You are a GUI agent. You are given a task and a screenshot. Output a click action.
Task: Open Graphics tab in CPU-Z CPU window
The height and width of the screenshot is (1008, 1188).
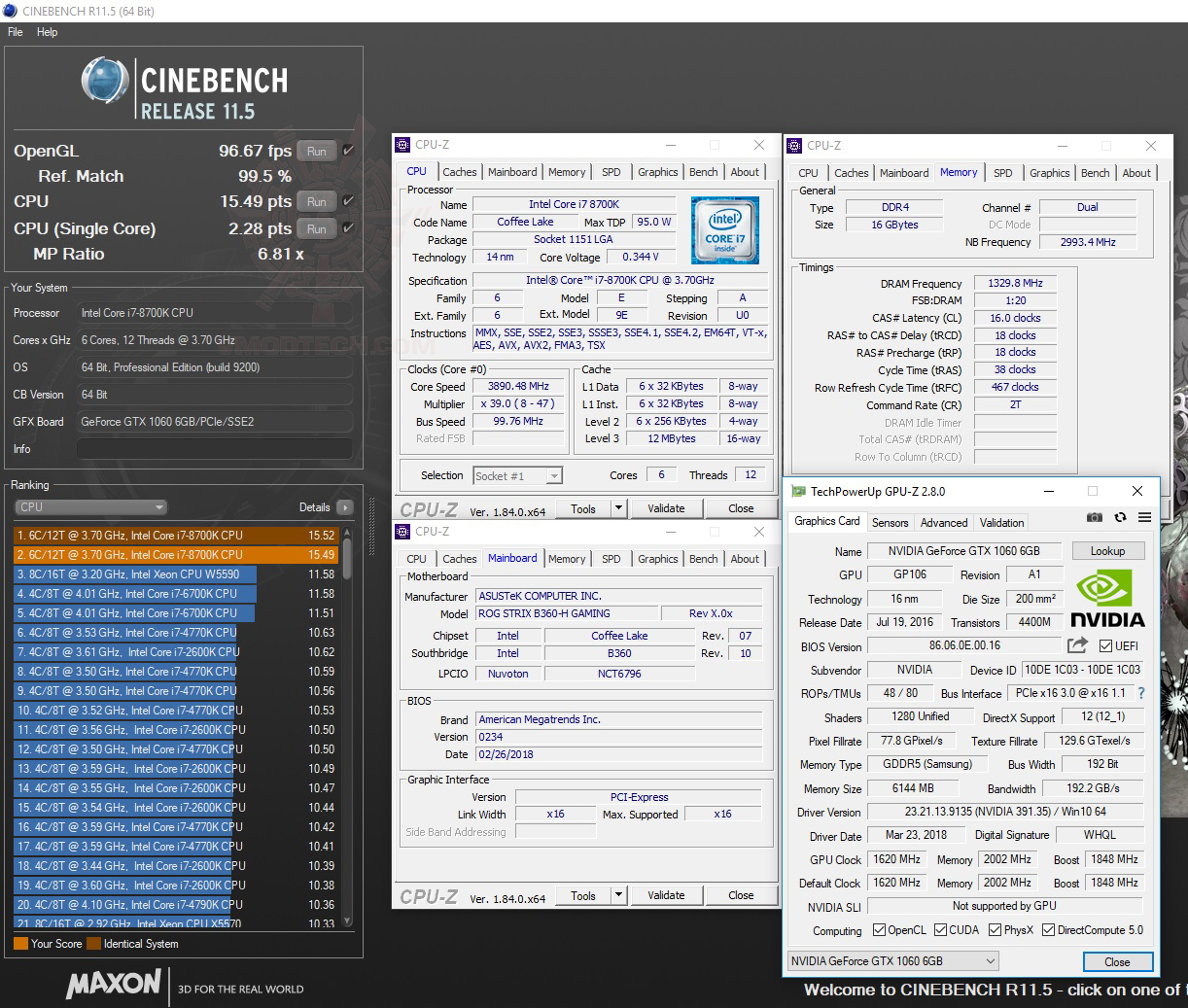[x=657, y=172]
